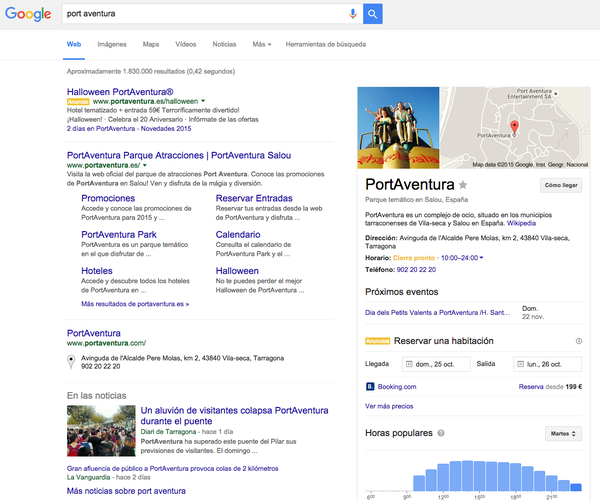Switch to Imágenes tab
Screen dimensions: 600x502
[112, 44]
